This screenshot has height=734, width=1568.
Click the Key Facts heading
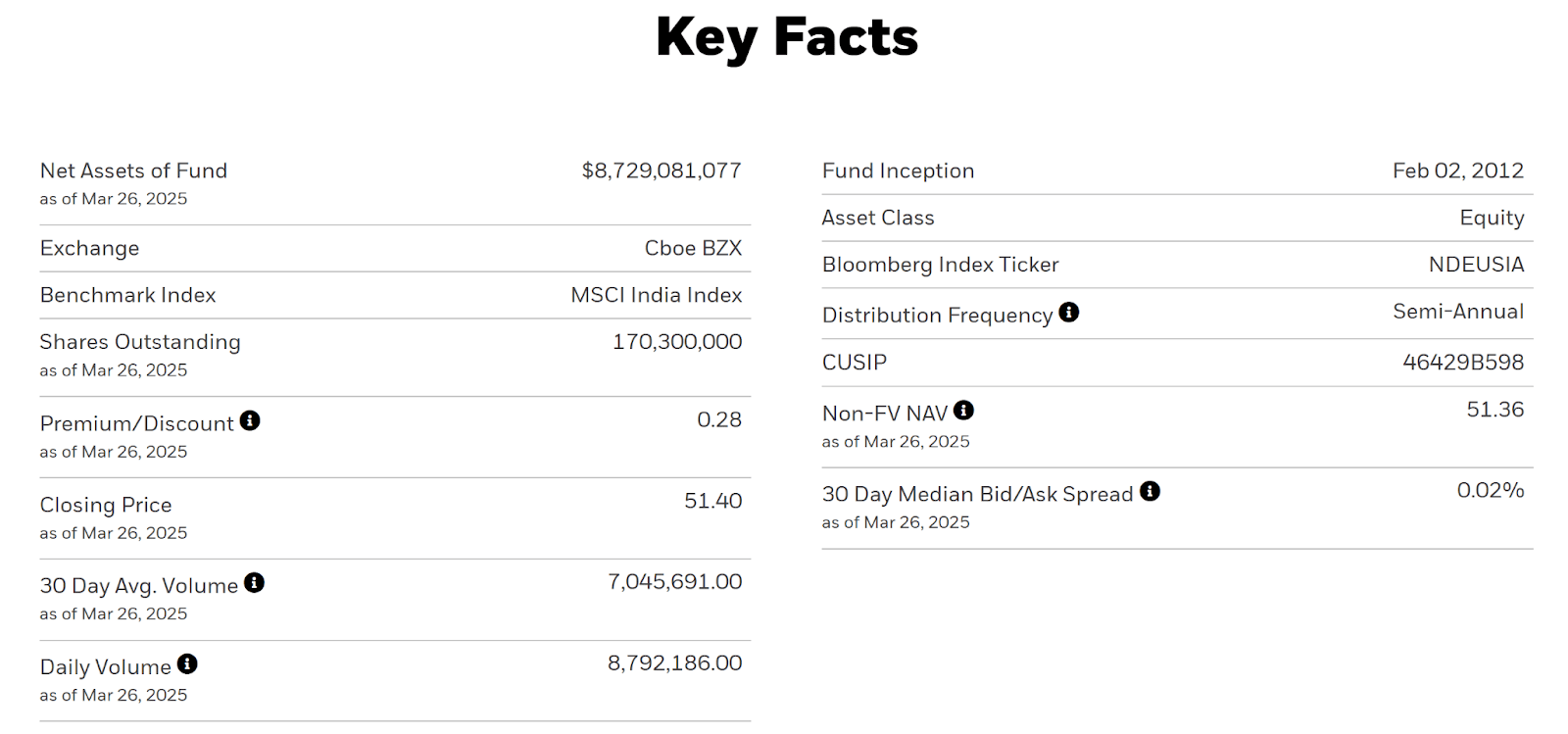coord(786,37)
